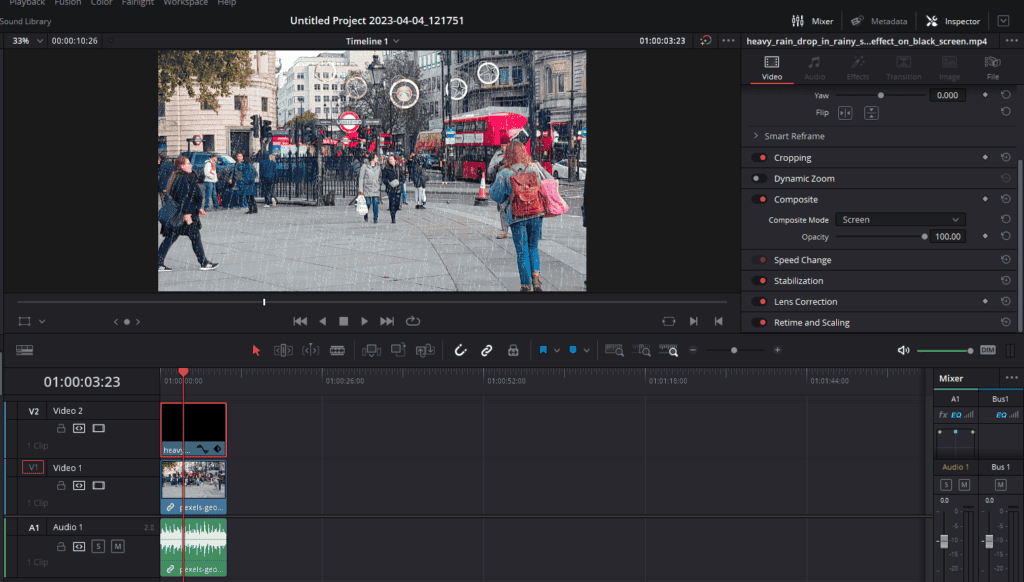Click the Full Extent Zoom icon
Screen dimensions: 1024x582
point(614,351)
